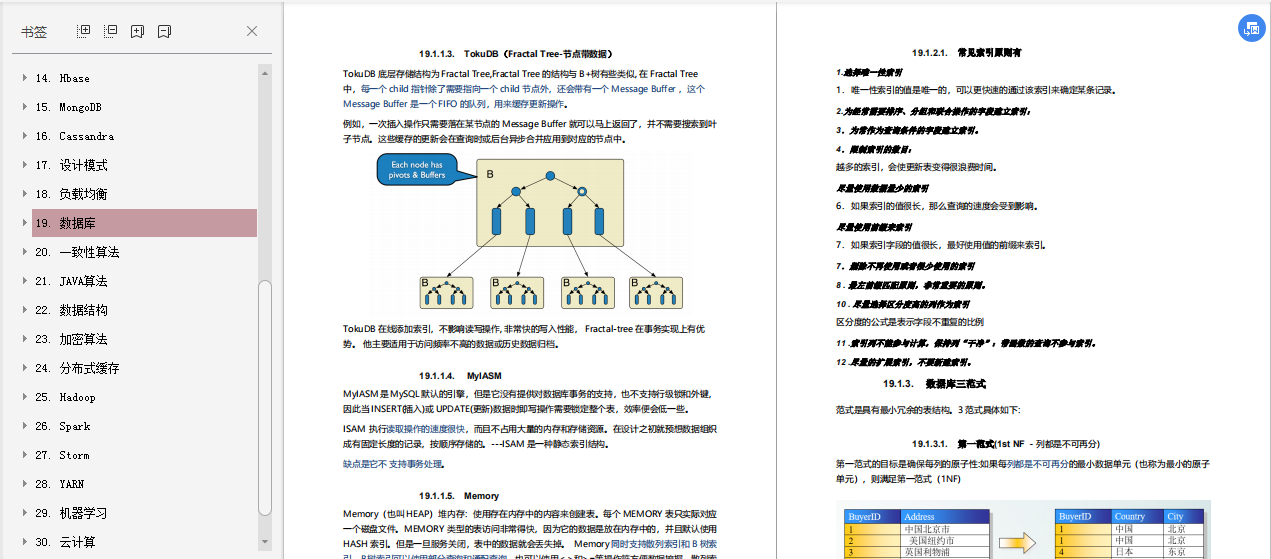1271x559 pixels.
Task: Expand the 25. Hadoop bookmark arrow
Action: tap(25, 397)
